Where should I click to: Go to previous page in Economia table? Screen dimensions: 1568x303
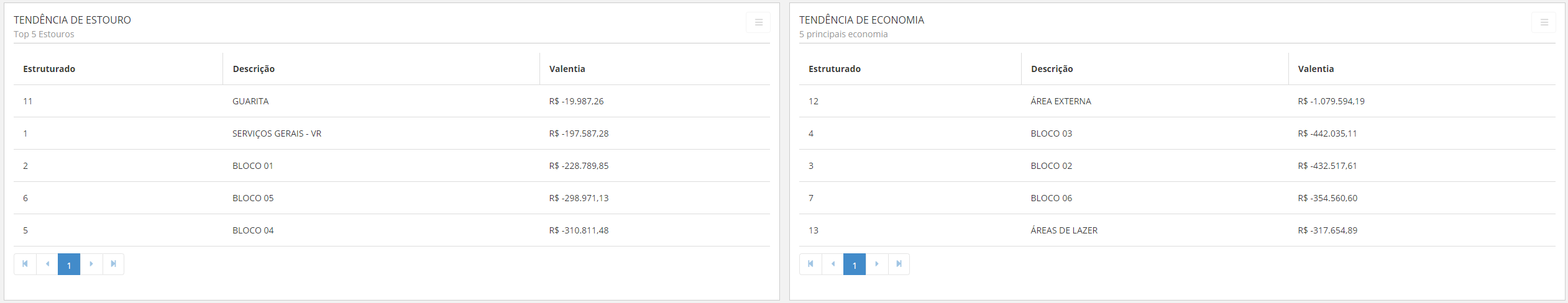833,264
